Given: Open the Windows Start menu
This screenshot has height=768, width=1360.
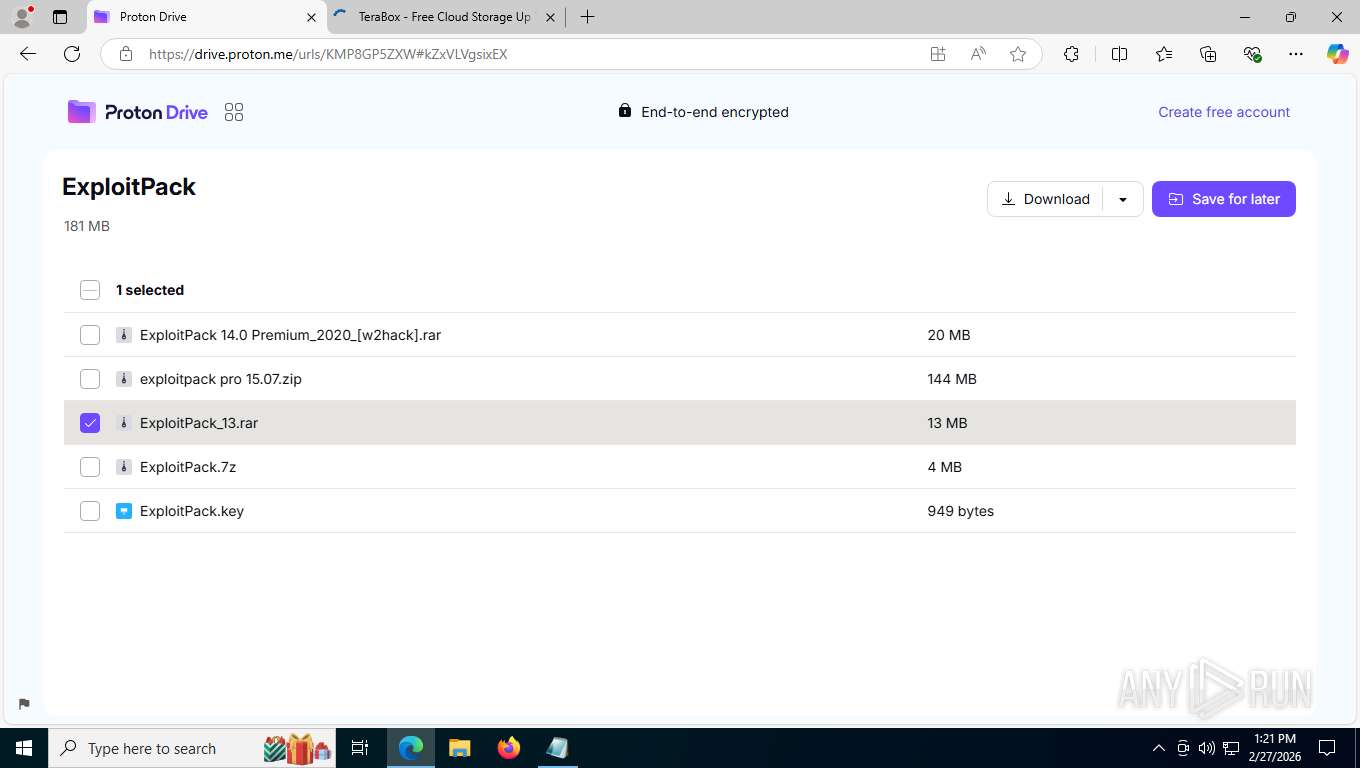Looking at the screenshot, I should pos(24,748).
